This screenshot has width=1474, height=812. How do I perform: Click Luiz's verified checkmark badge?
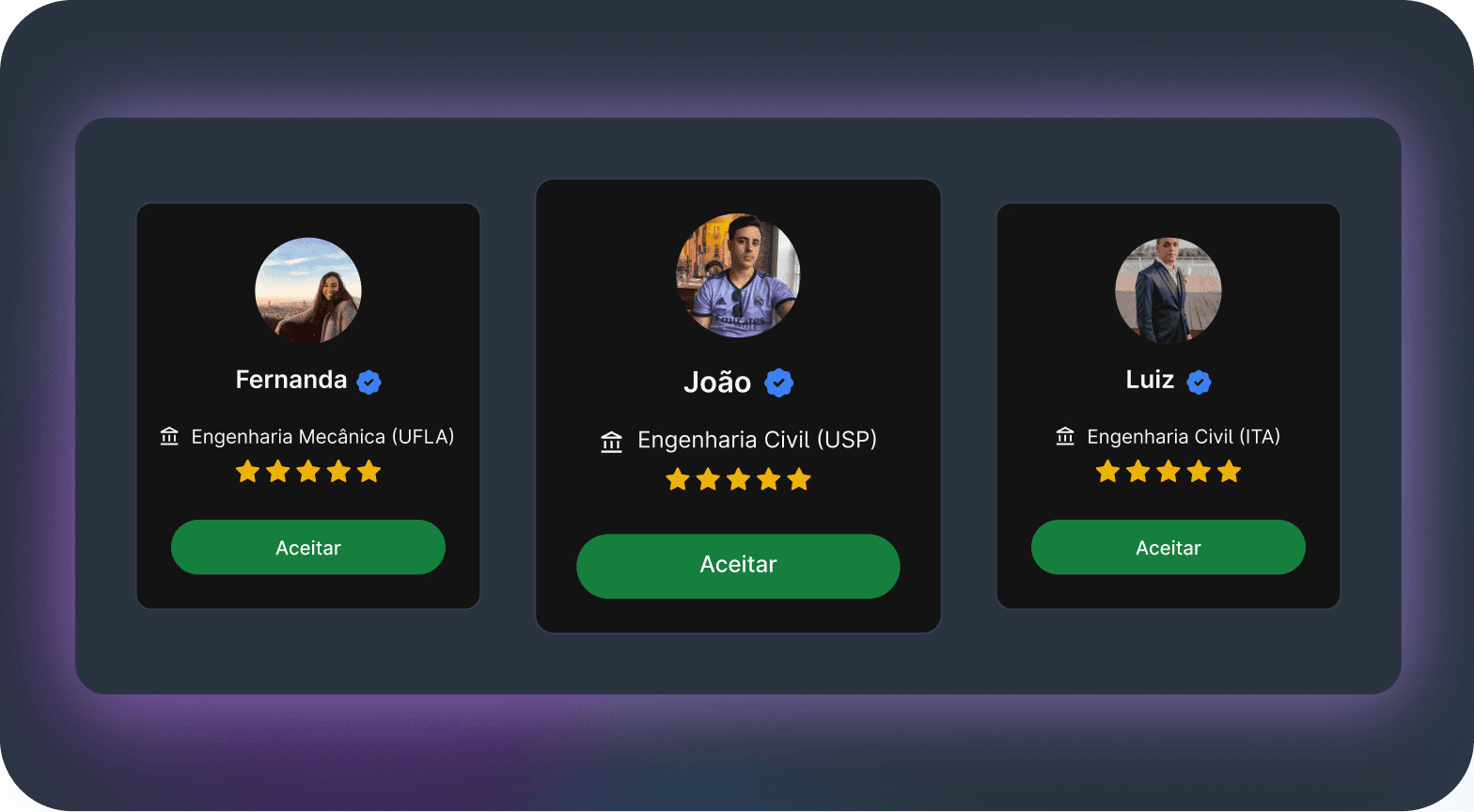point(1199,382)
